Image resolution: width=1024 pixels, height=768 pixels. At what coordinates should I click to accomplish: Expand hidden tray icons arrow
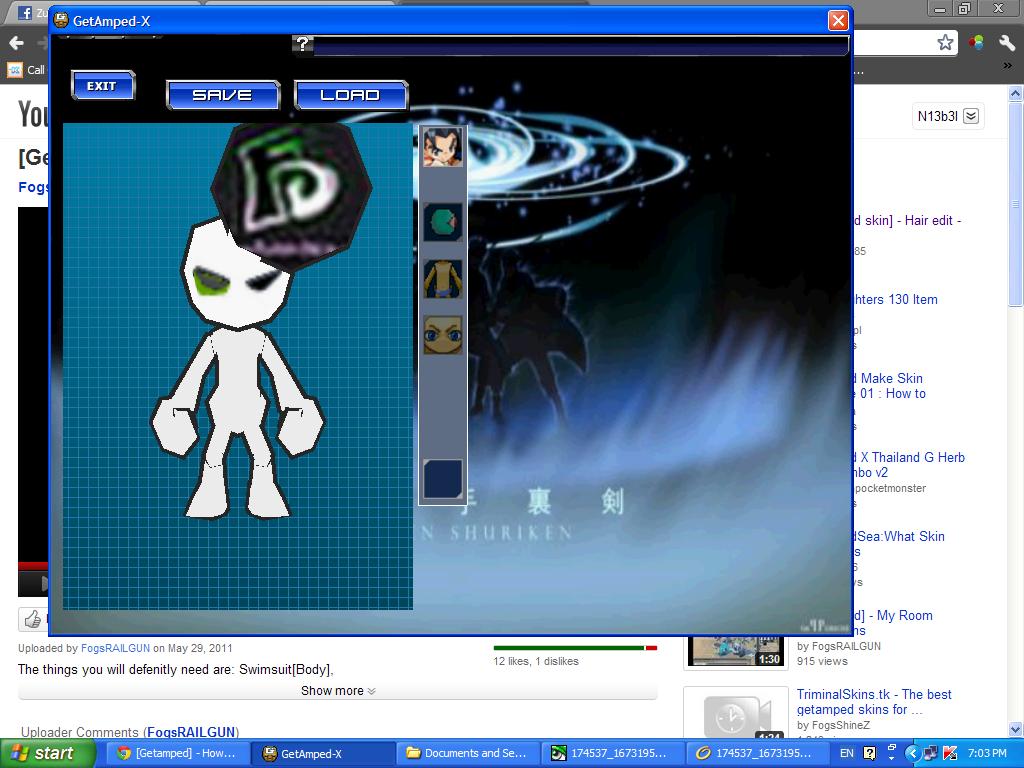[914, 754]
